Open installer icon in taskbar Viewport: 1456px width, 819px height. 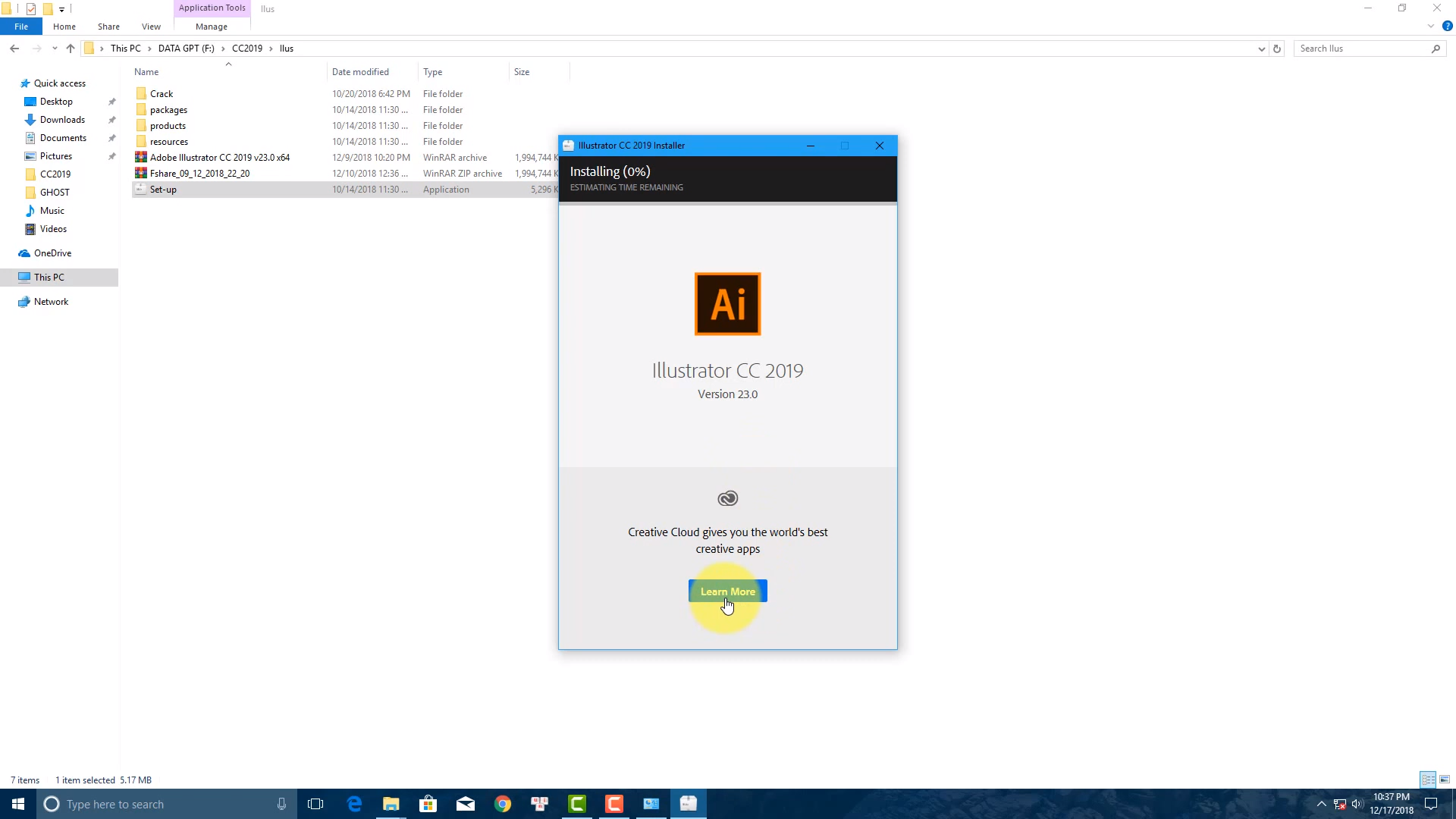pos(689,804)
